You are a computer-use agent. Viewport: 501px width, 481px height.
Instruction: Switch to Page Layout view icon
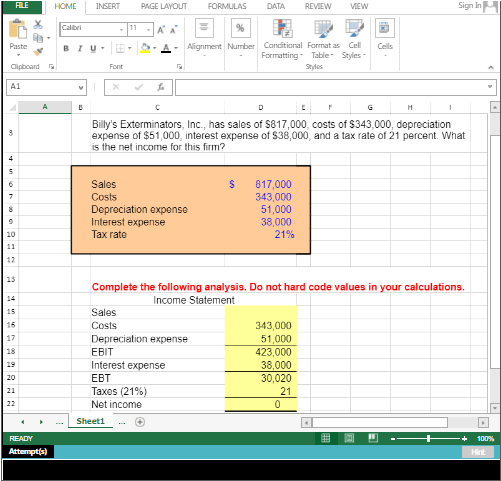pyautogui.click(x=349, y=438)
